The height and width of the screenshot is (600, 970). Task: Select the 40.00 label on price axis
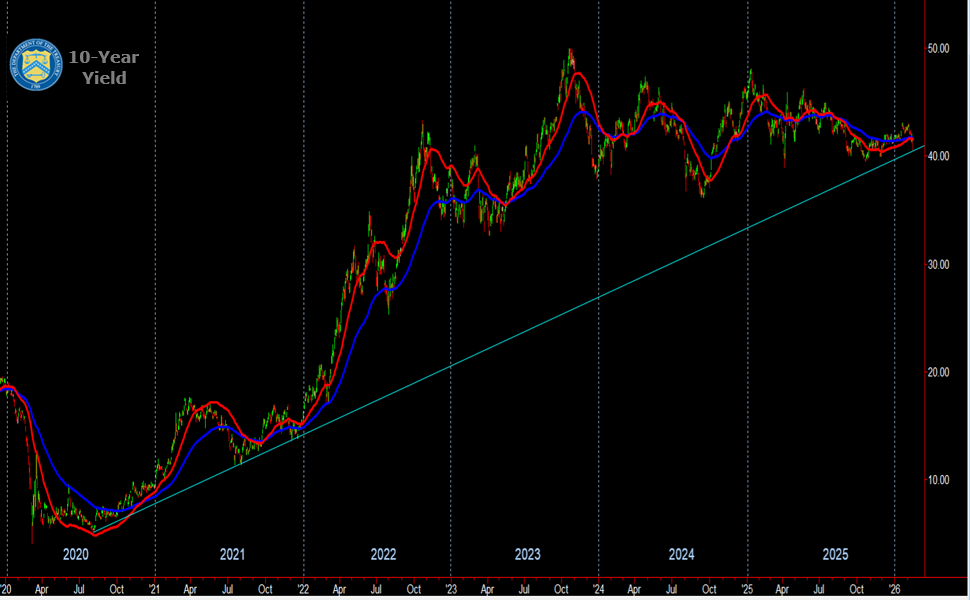click(941, 156)
